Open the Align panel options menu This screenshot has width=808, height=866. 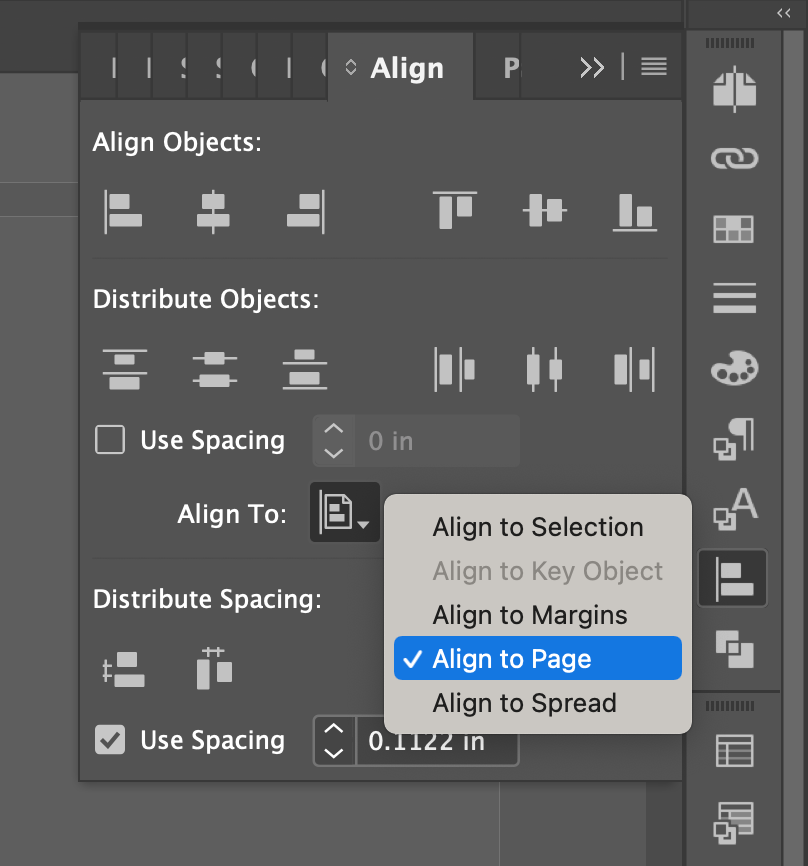coord(654,67)
